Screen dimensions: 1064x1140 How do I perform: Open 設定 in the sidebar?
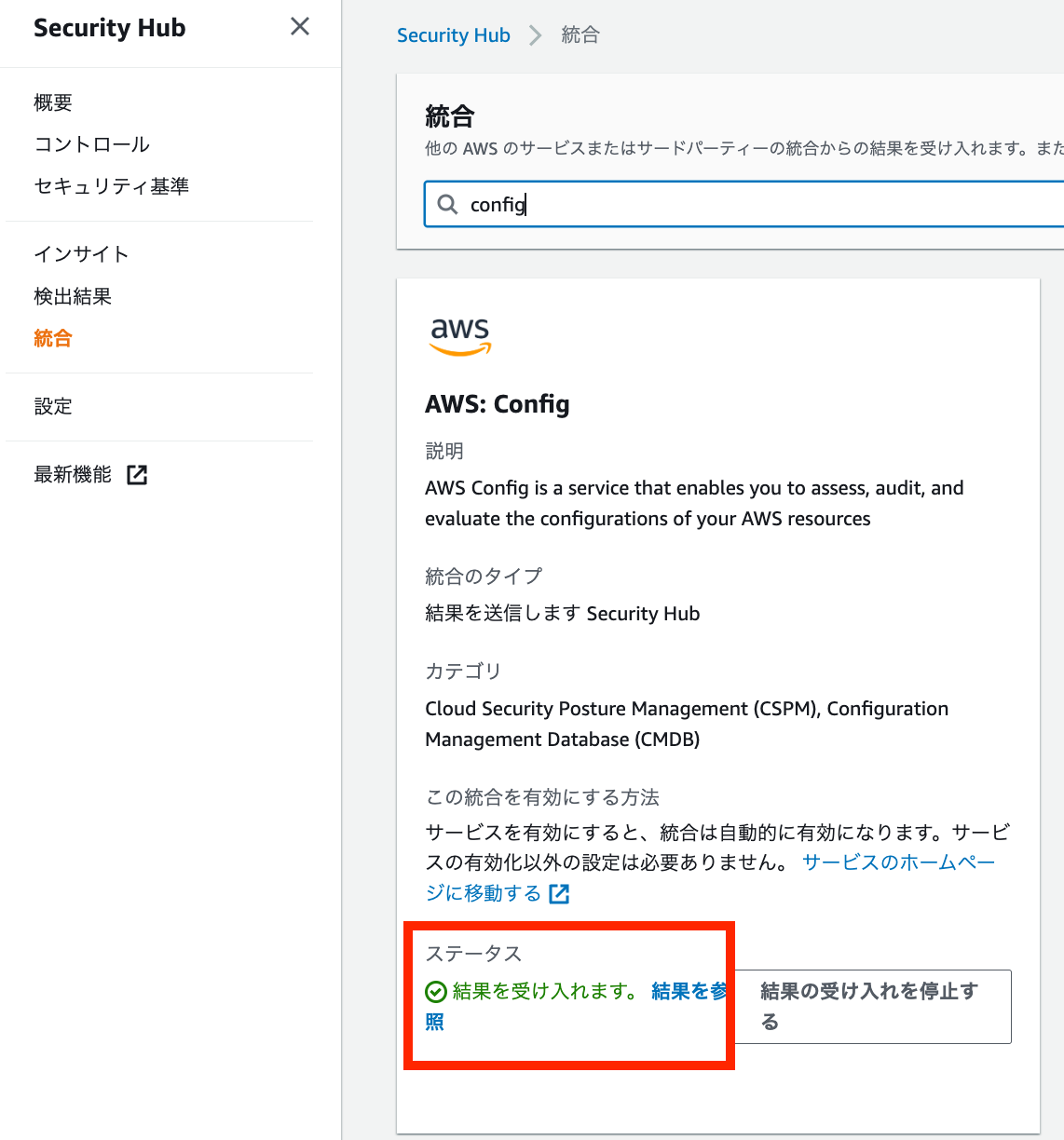(x=53, y=407)
